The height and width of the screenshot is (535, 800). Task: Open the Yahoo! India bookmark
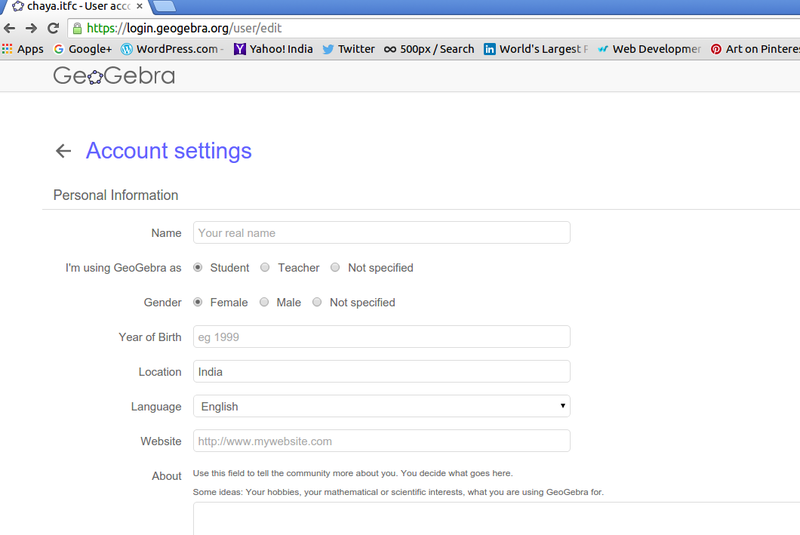tap(273, 49)
